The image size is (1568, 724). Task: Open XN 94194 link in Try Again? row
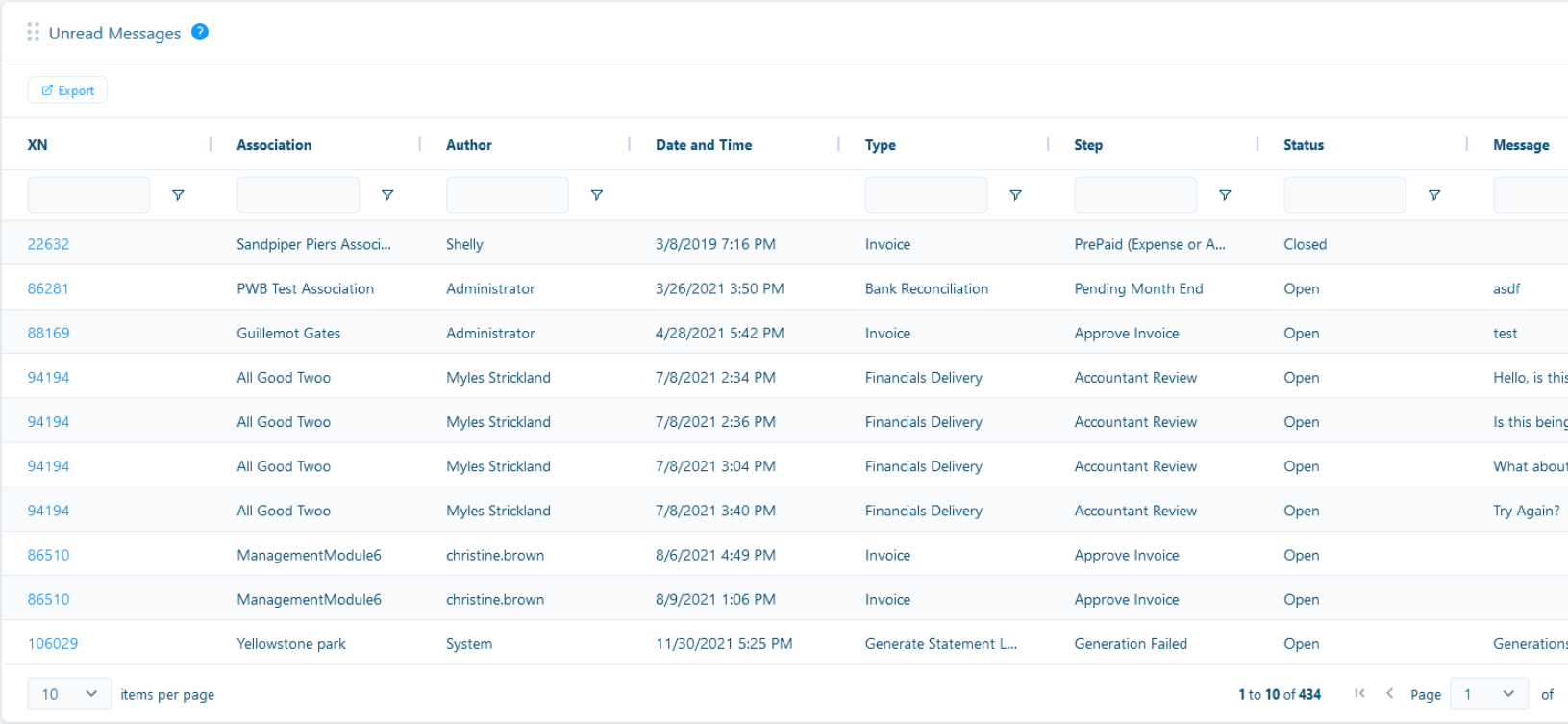[48, 511]
